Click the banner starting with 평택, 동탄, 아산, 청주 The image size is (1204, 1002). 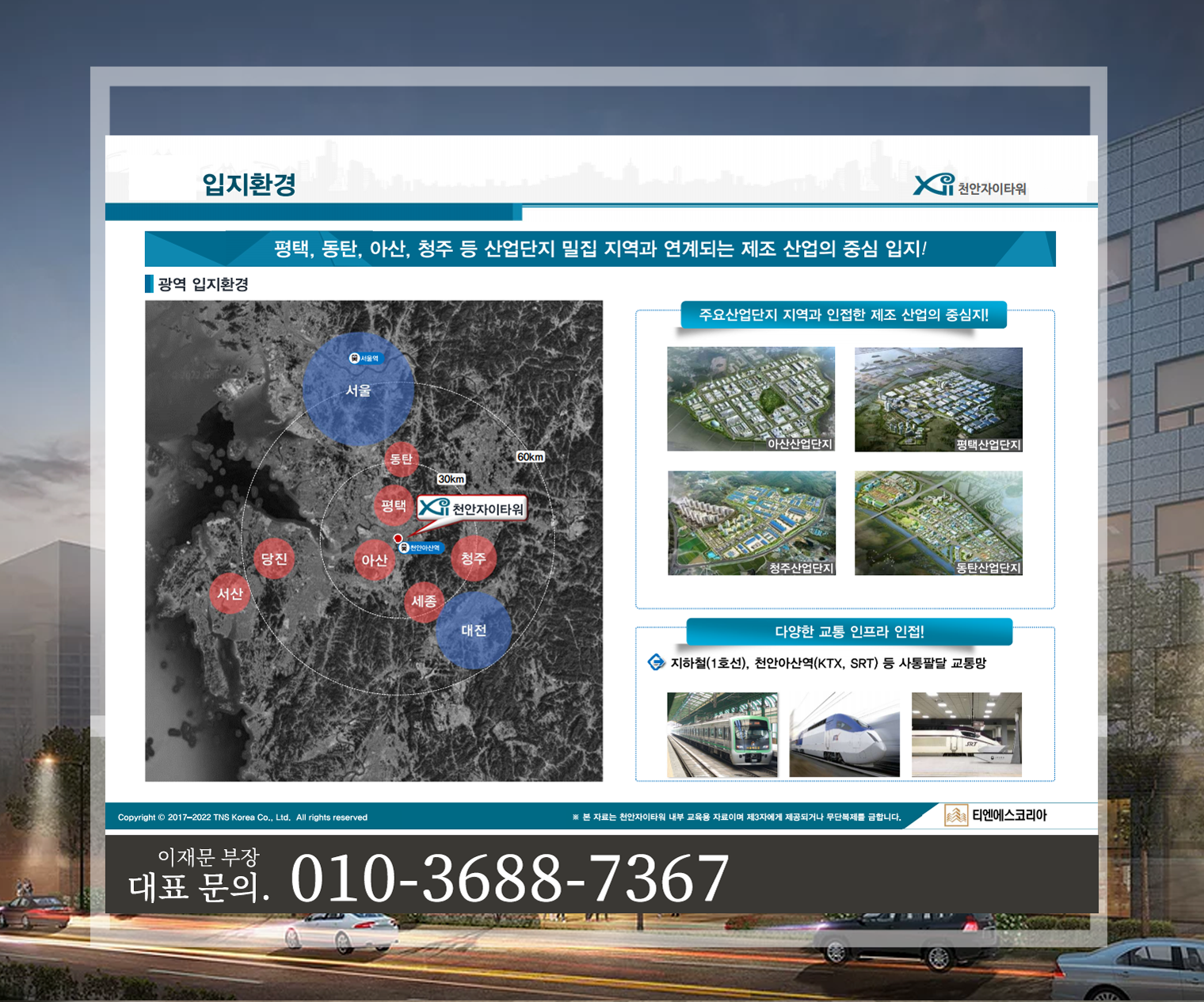point(600,249)
